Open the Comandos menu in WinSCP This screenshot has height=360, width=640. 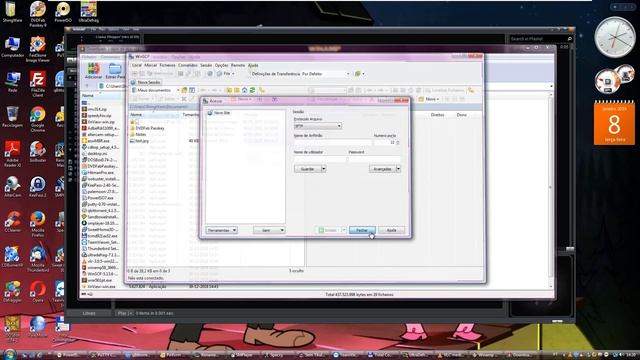(188, 65)
